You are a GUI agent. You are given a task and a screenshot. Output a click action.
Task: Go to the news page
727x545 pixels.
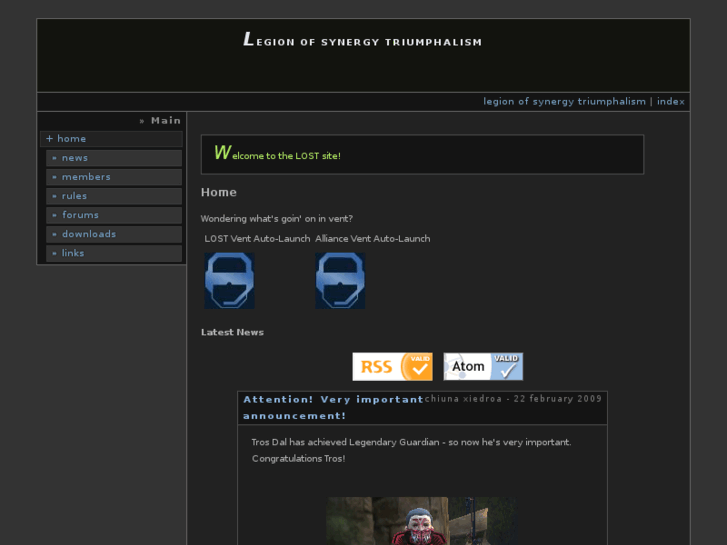pos(114,158)
